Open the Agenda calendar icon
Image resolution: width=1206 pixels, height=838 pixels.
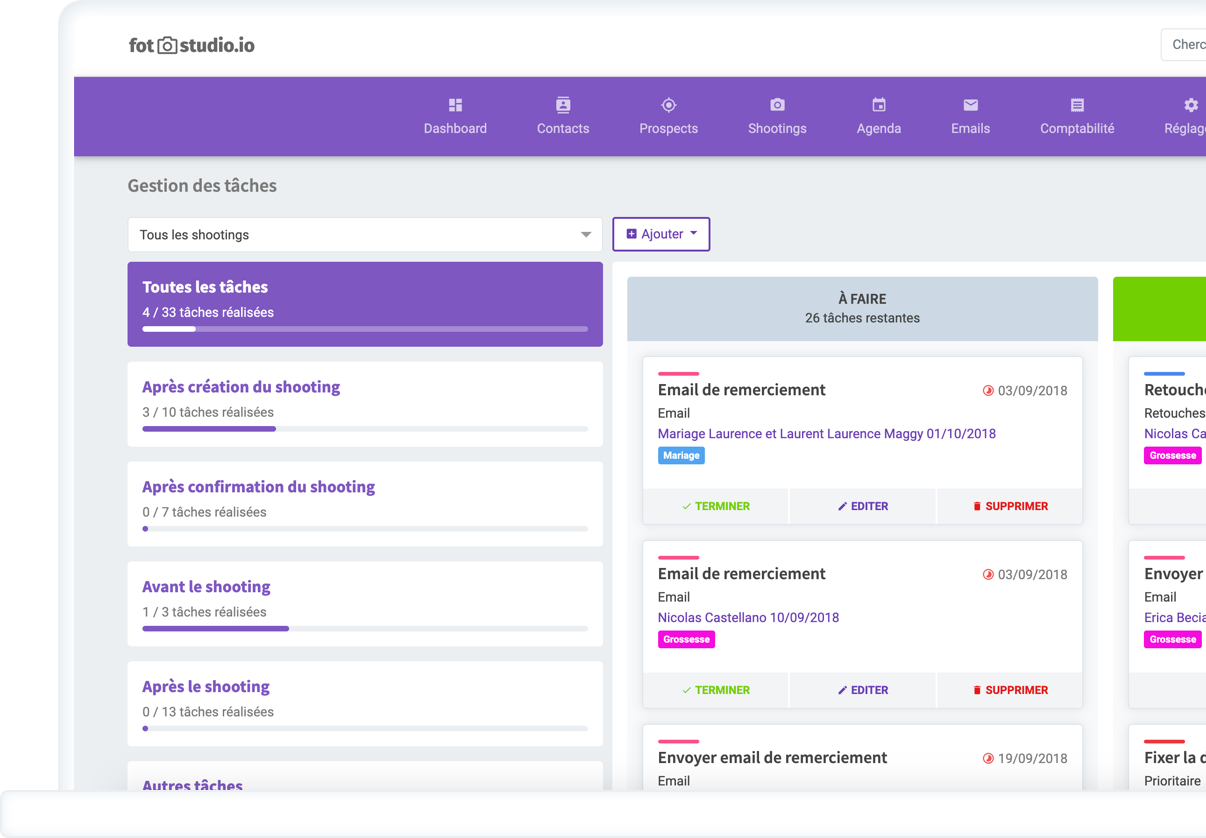click(x=879, y=105)
